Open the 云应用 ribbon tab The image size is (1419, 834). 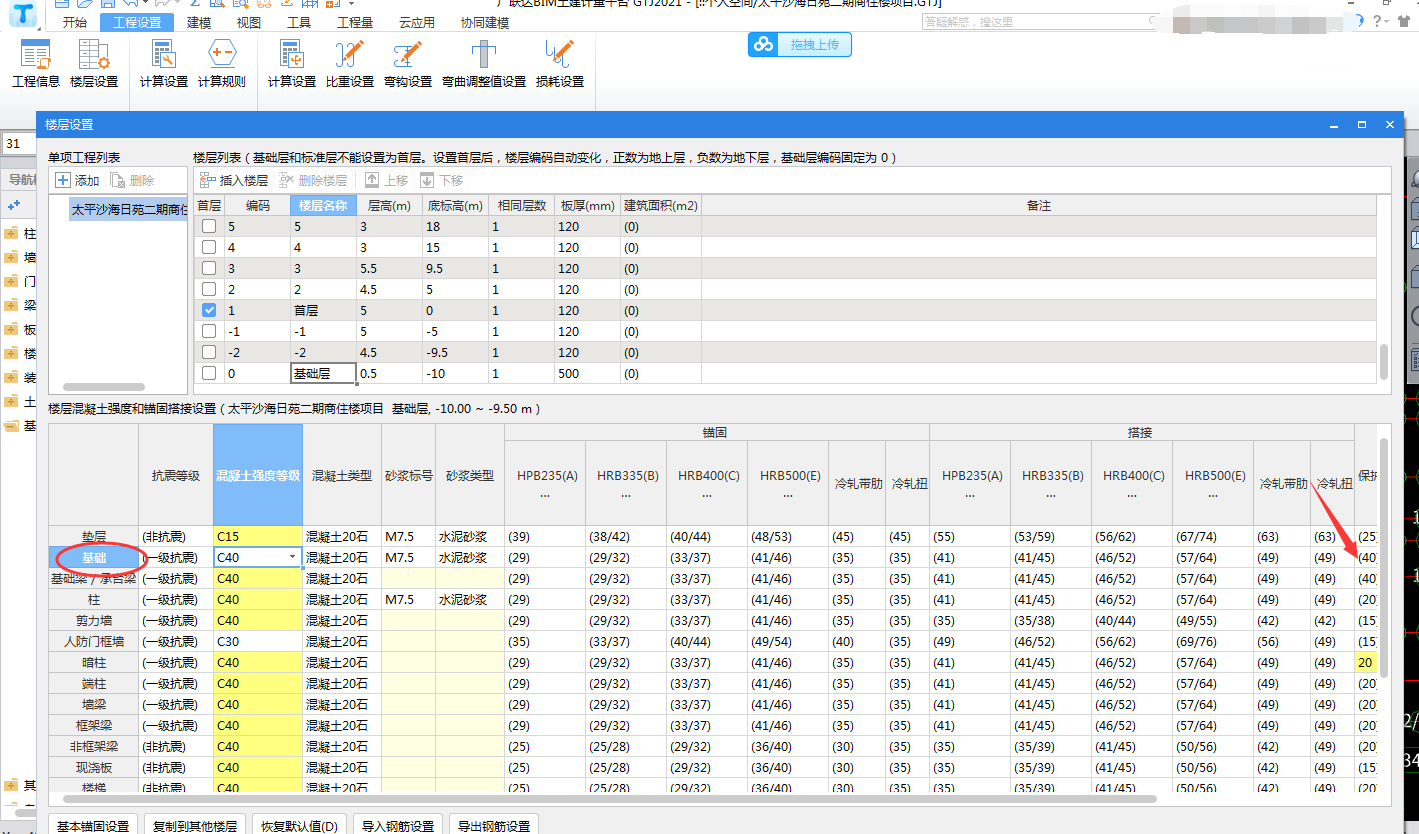pyautogui.click(x=417, y=22)
